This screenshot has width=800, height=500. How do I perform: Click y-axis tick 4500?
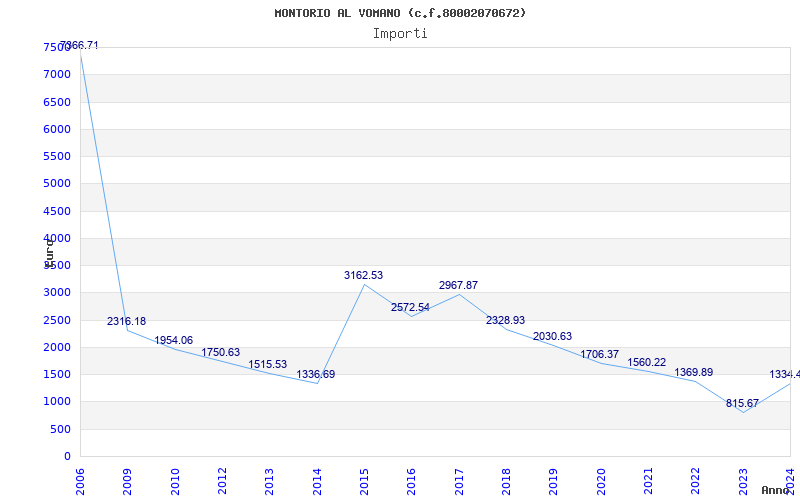pos(57,211)
